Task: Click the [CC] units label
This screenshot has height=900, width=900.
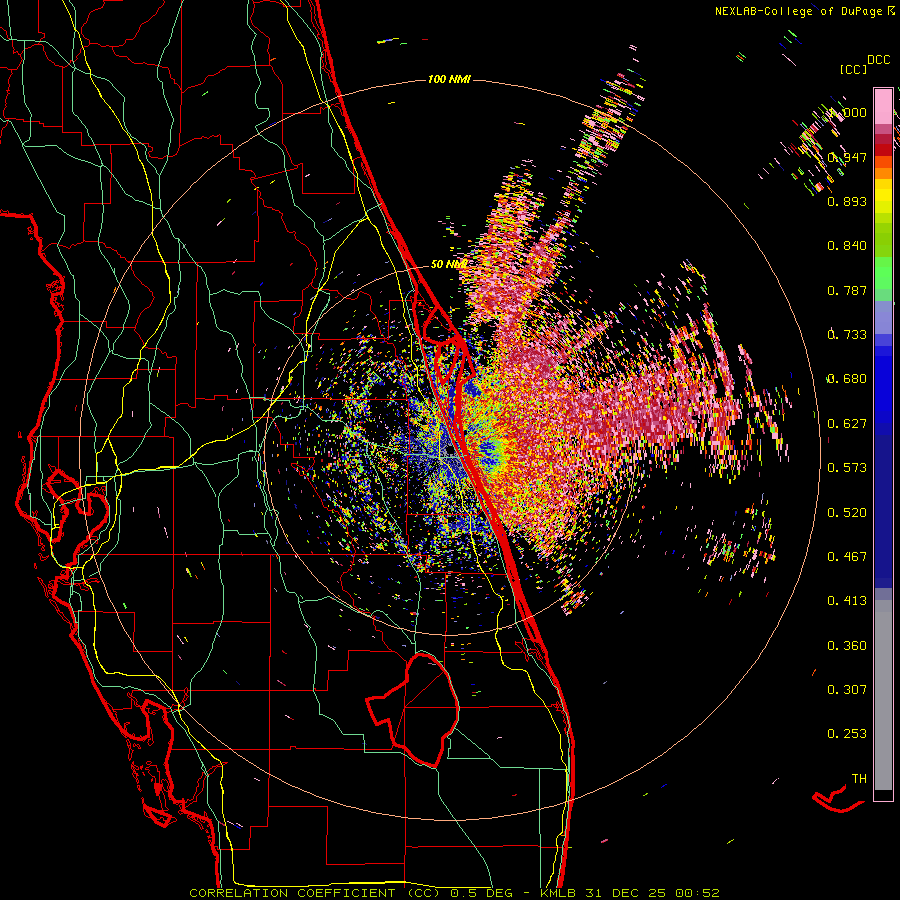Action: pyautogui.click(x=853, y=69)
